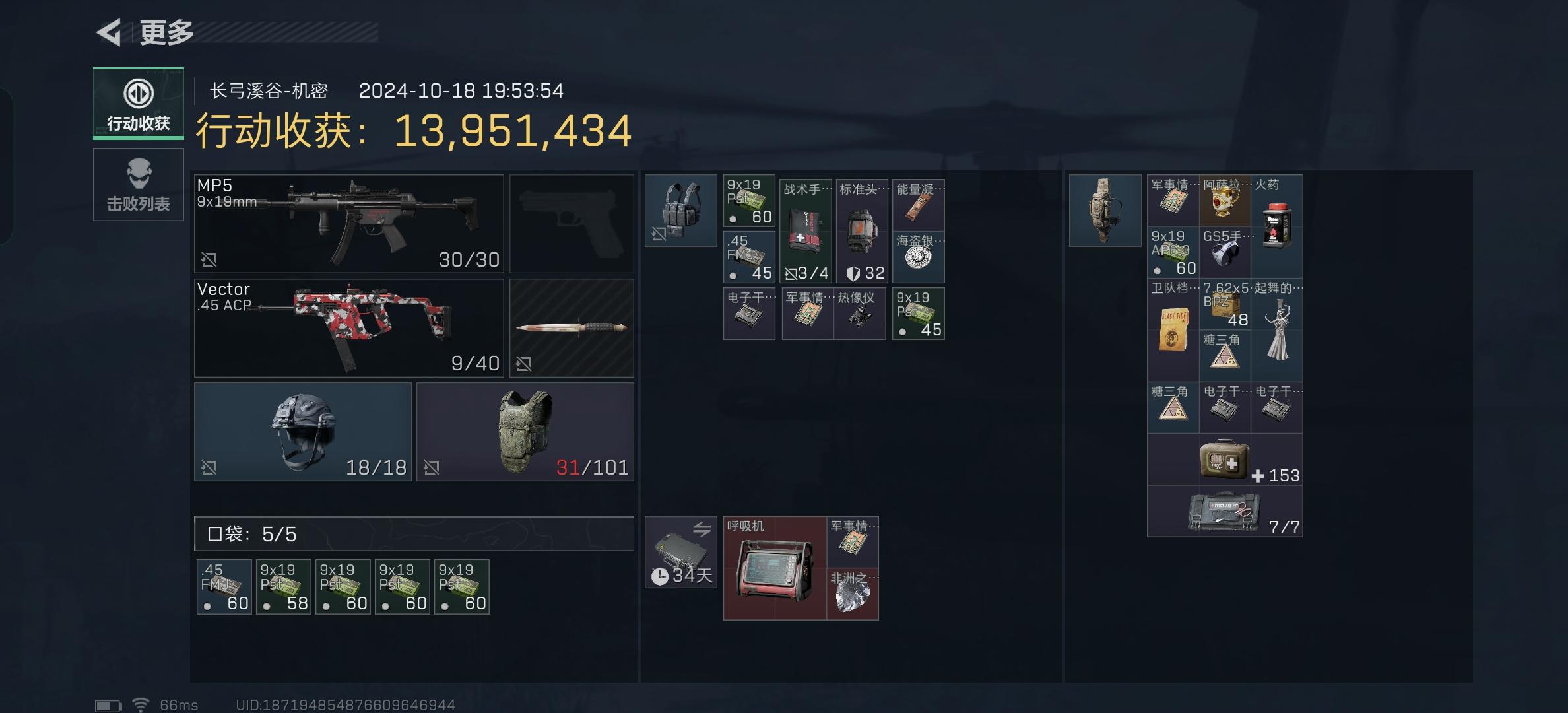Select the 热像仪 thermal imager item
1568x713 pixels.
click(x=860, y=314)
